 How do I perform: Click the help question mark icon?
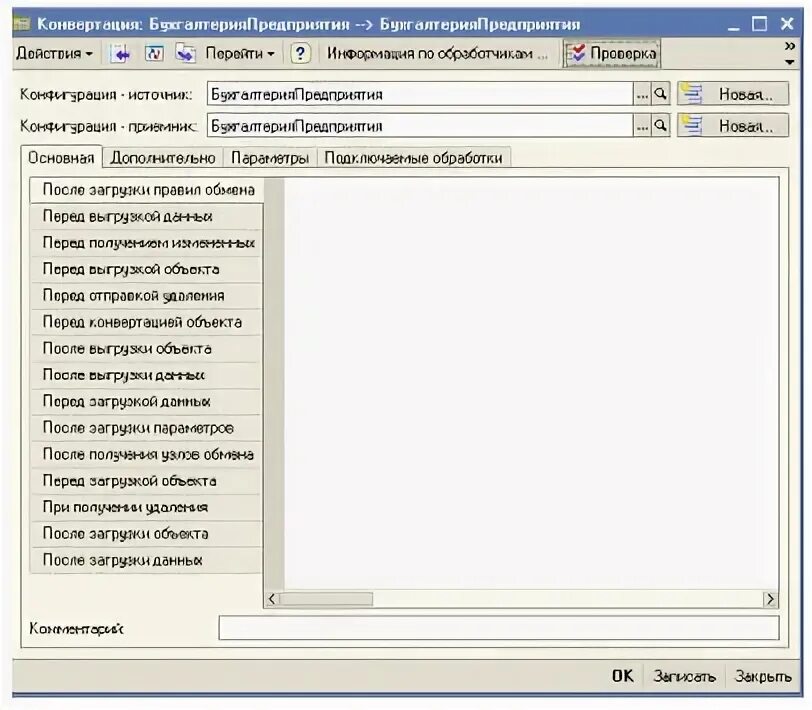click(300, 53)
